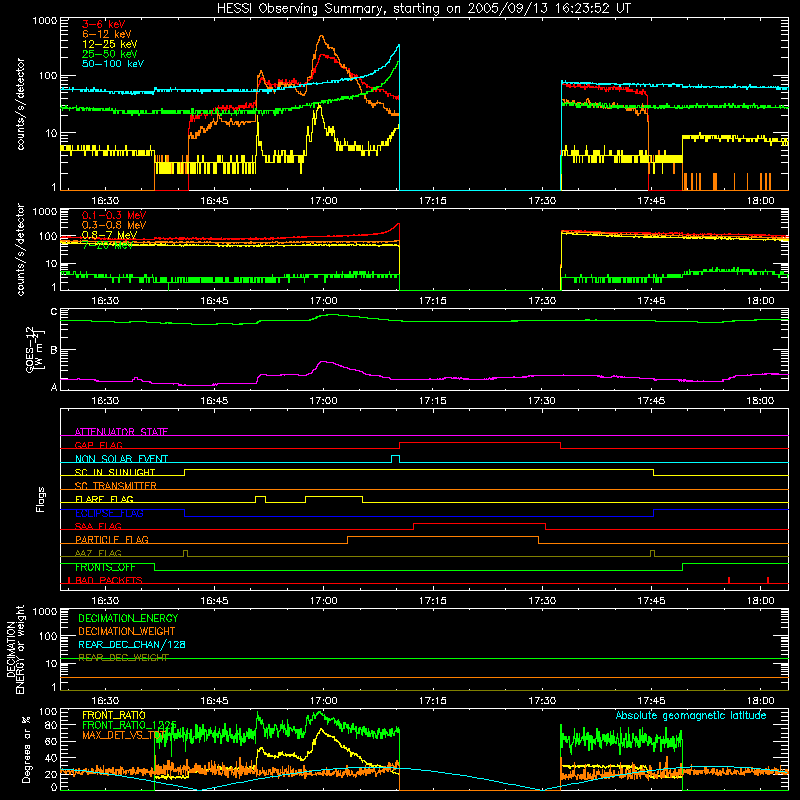The height and width of the screenshot is (800, 800).
Task: Select the 0.3-0.8 MeV legend label
Action: [114, 225]
